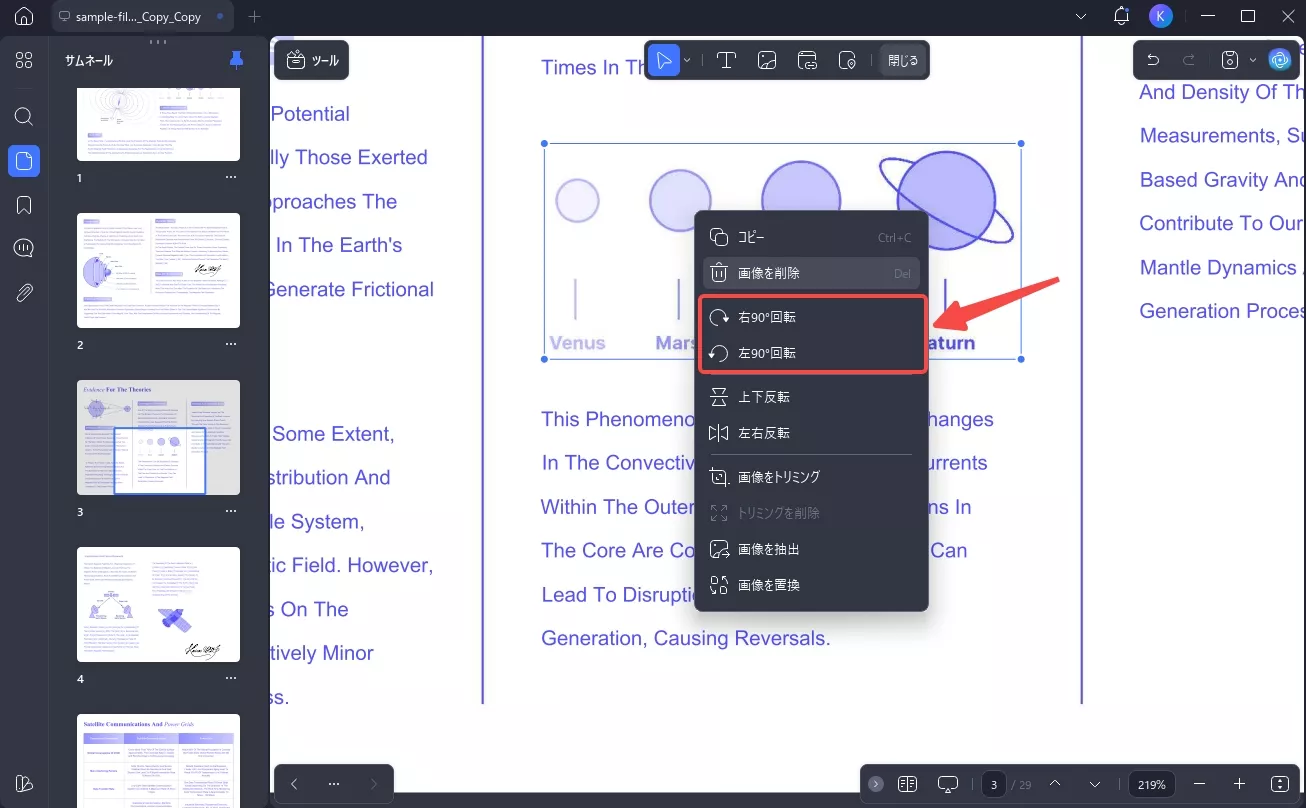Click the page number input field
1306x808 pixels.
pyautogui.click(x=993, y=784)
